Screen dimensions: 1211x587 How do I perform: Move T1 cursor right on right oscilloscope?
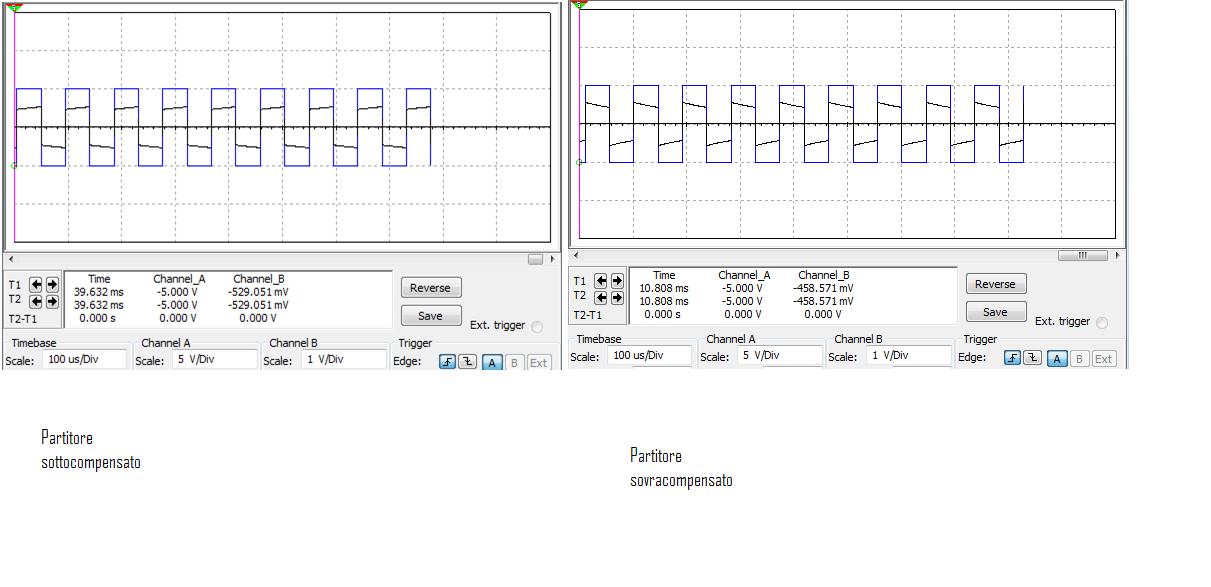pyautogui.click(x=617, y=281)
